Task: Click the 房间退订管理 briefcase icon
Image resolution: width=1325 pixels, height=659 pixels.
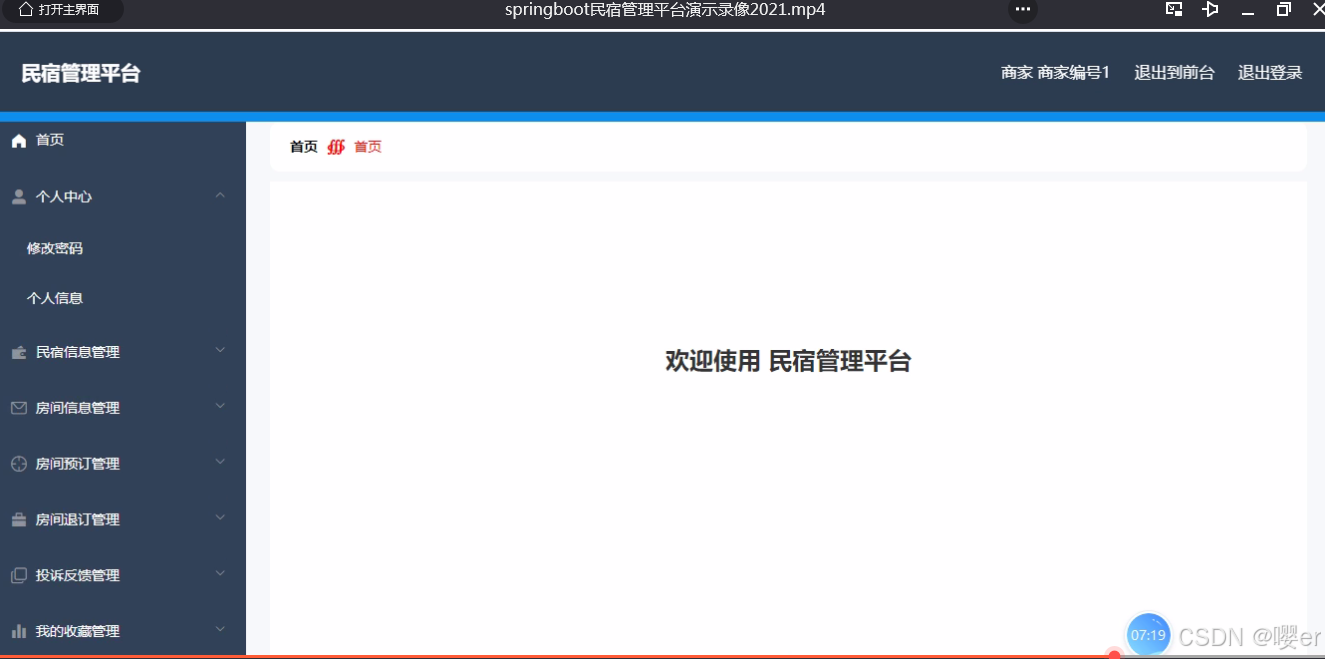Action: point(18,520)
